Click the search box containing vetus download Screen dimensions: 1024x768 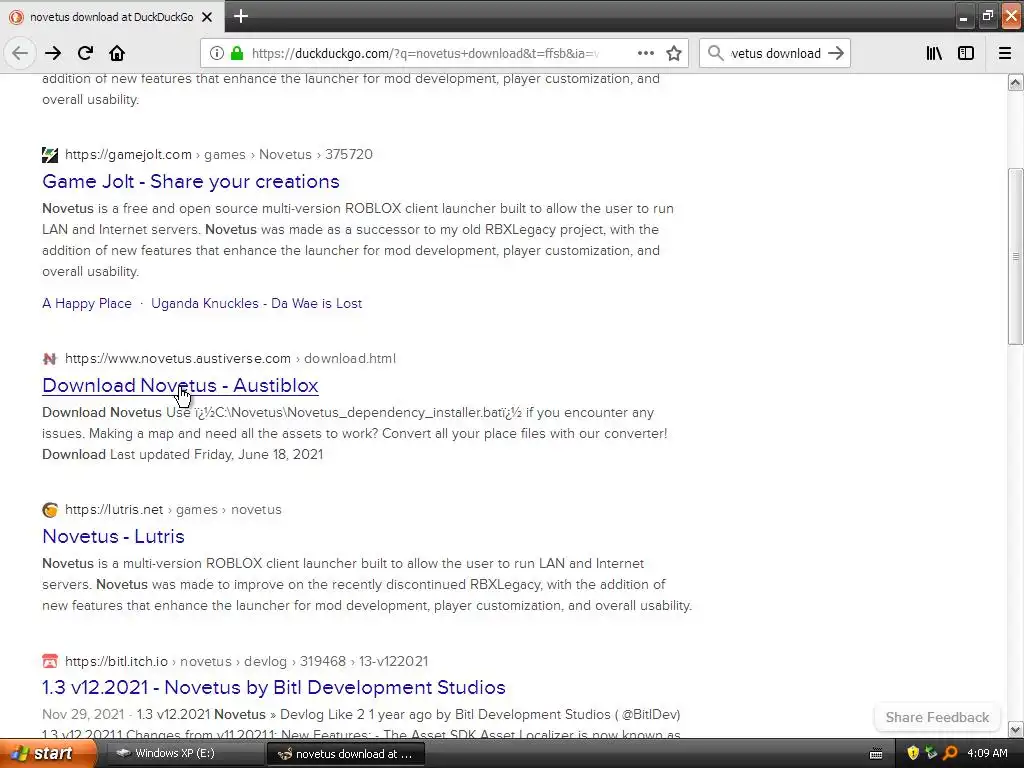click(x=775, y=54)
